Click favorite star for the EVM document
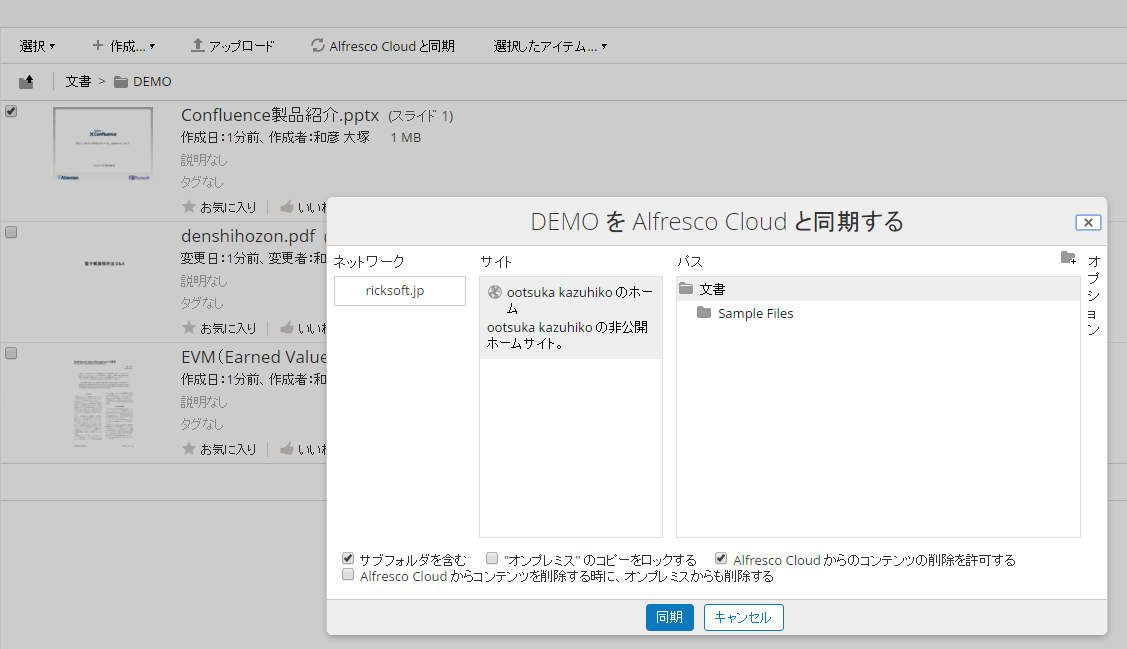The width and height of the screenshot is (1127, 649). point(189,448)
